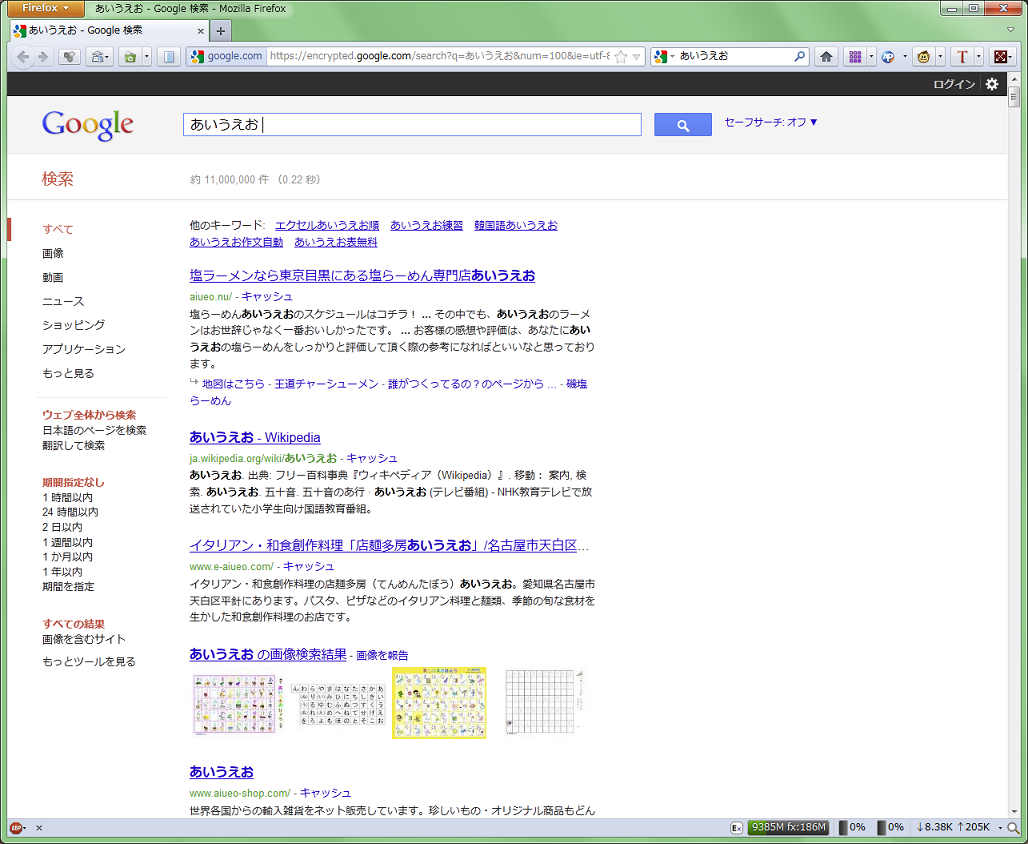Click the red T toolbar icon
Screen dimensions: 1028x844
962,57
